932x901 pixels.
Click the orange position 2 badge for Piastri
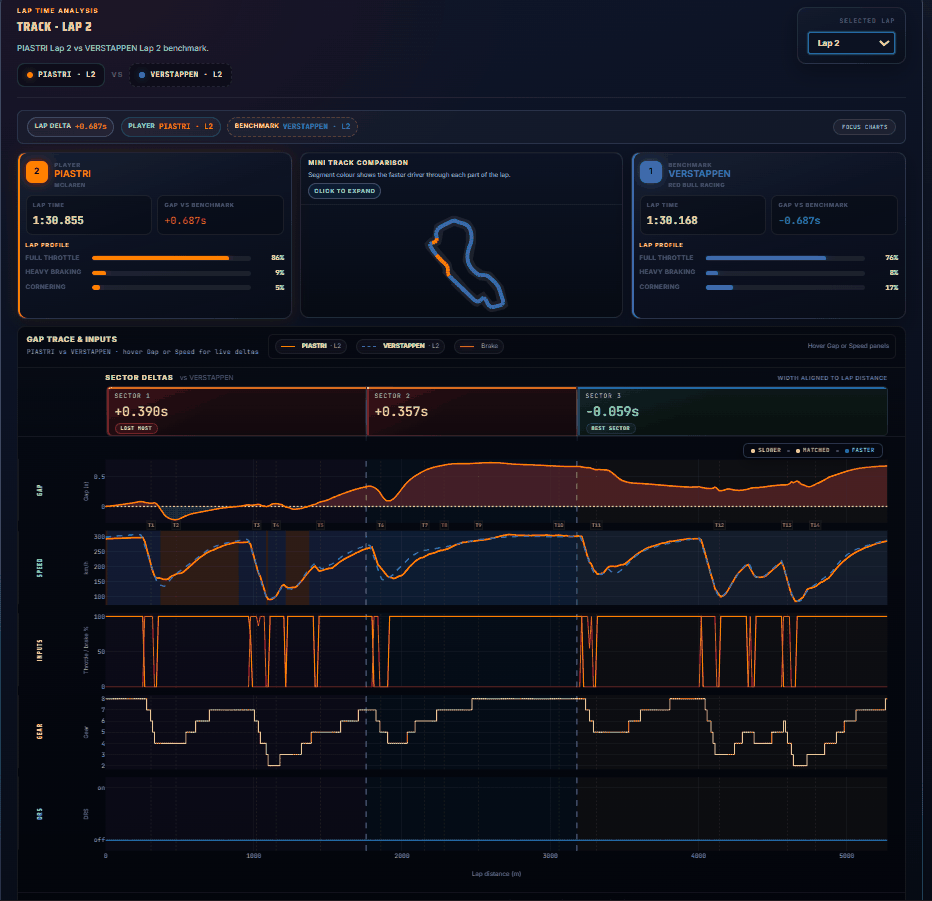tap(37, 172)
